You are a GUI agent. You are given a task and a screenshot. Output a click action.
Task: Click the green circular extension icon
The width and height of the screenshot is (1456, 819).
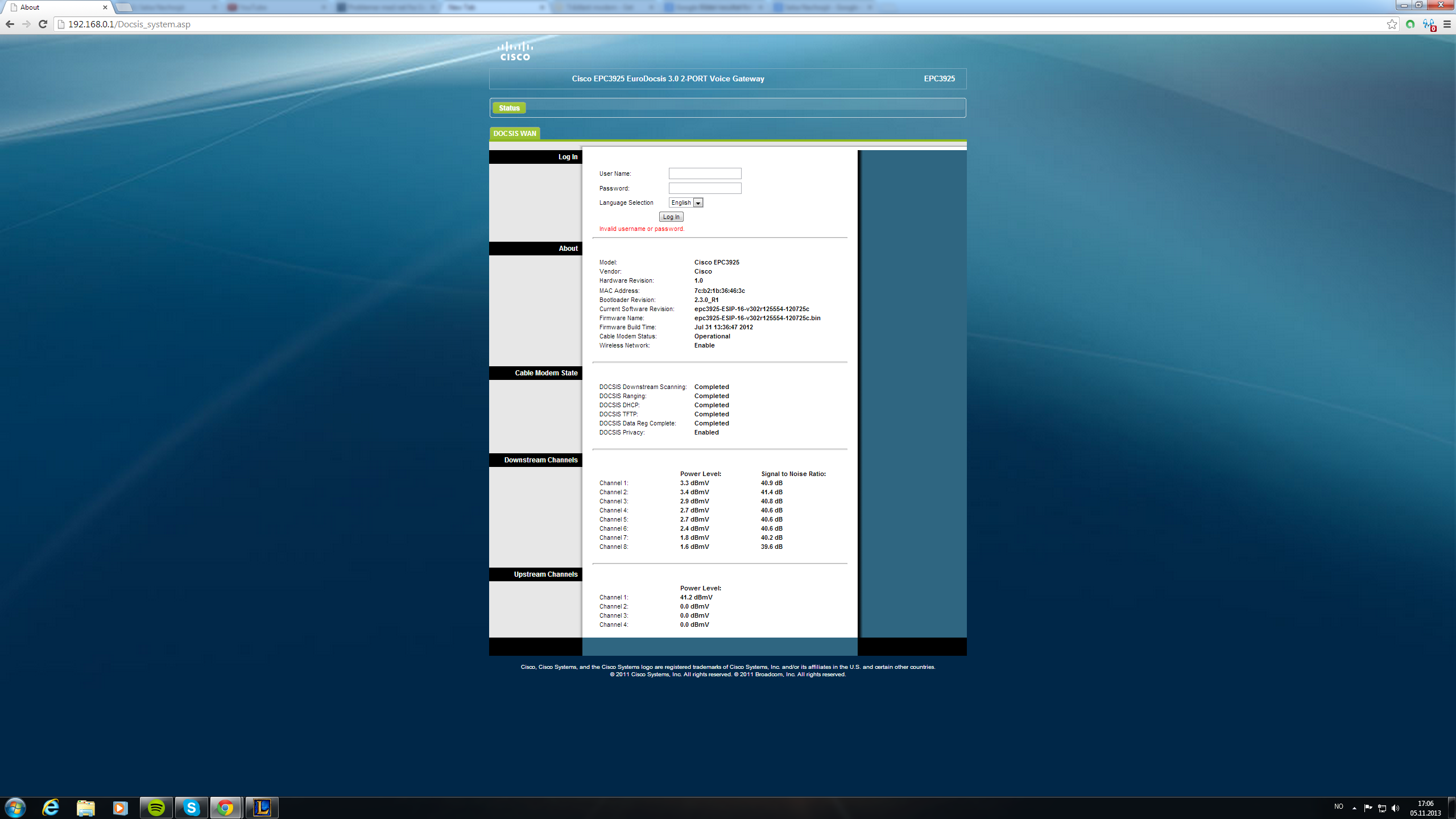[x=1410, y=24]
